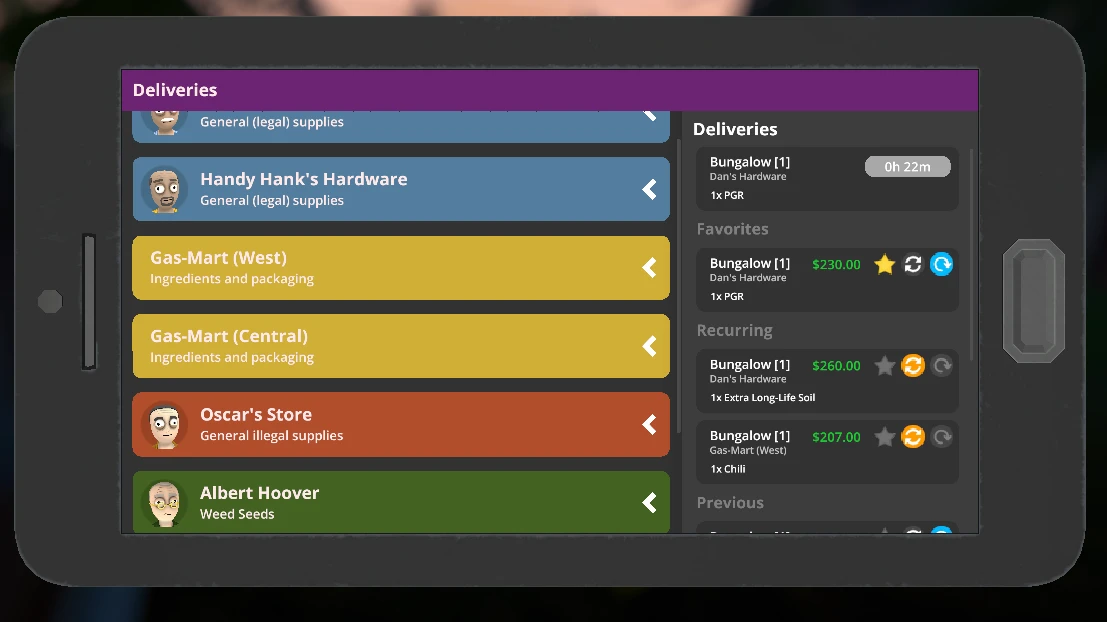Click the phone's raised side button on the right
This screenshot has width=1107, height=622.
pos(1034,301)
